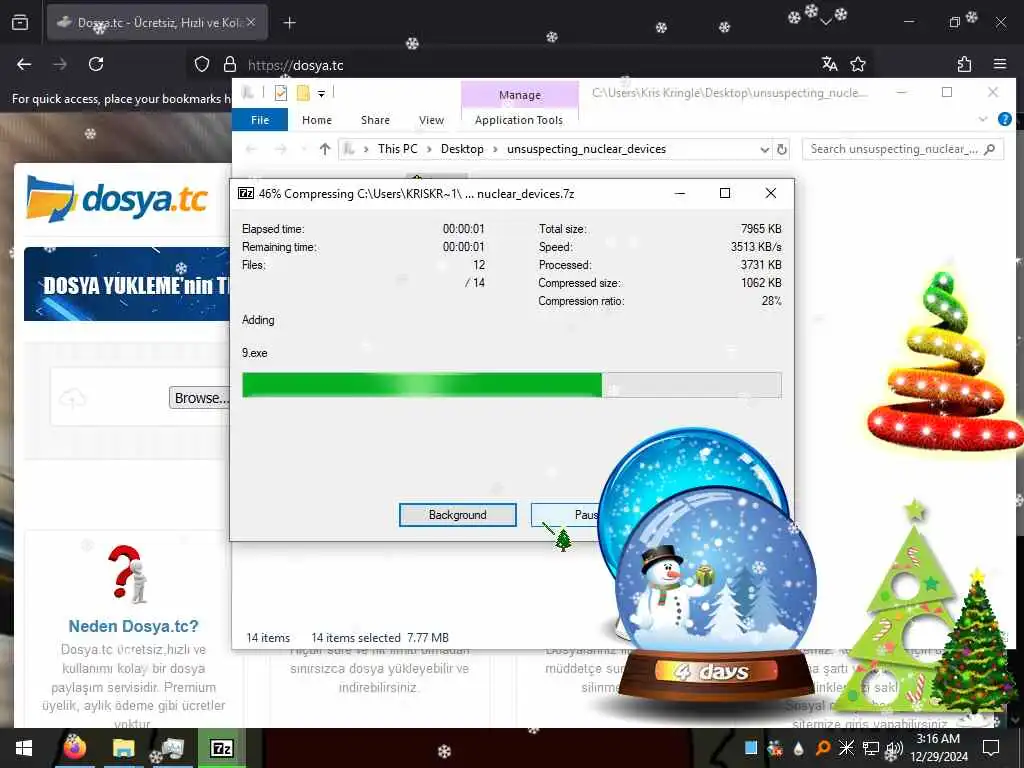Refresh the Explorer folder view
1024x768 pixels.
point(782,150)
